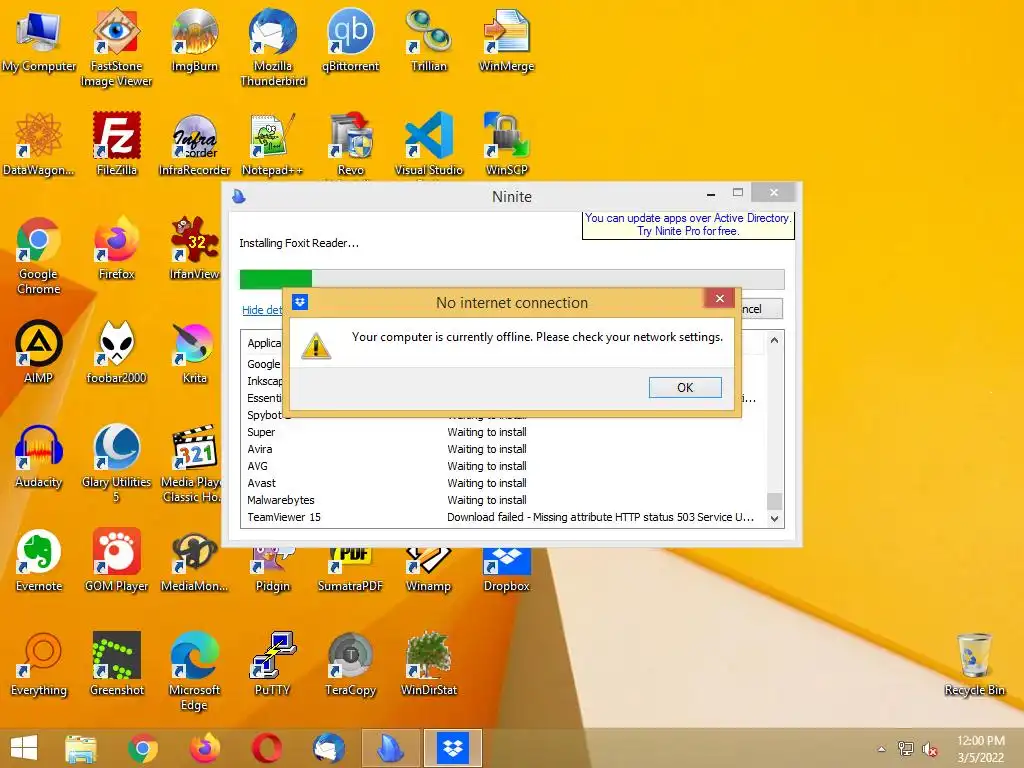Open Microsoft Edge desktop icon
The width and height of the screenshot is (1024, 768).
point(194,671)
